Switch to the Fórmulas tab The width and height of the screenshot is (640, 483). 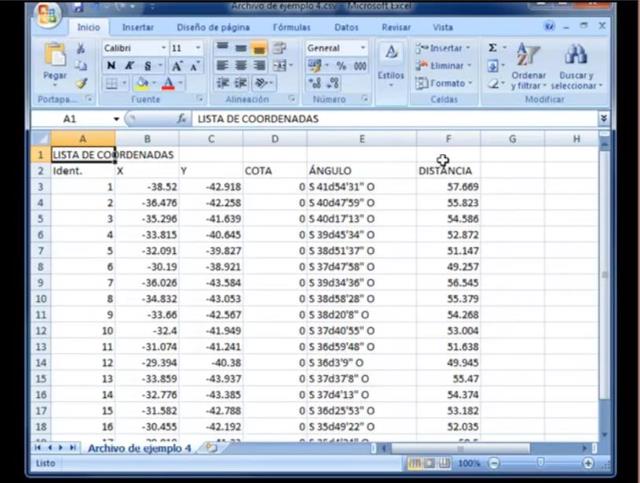[x=291, y=27]
